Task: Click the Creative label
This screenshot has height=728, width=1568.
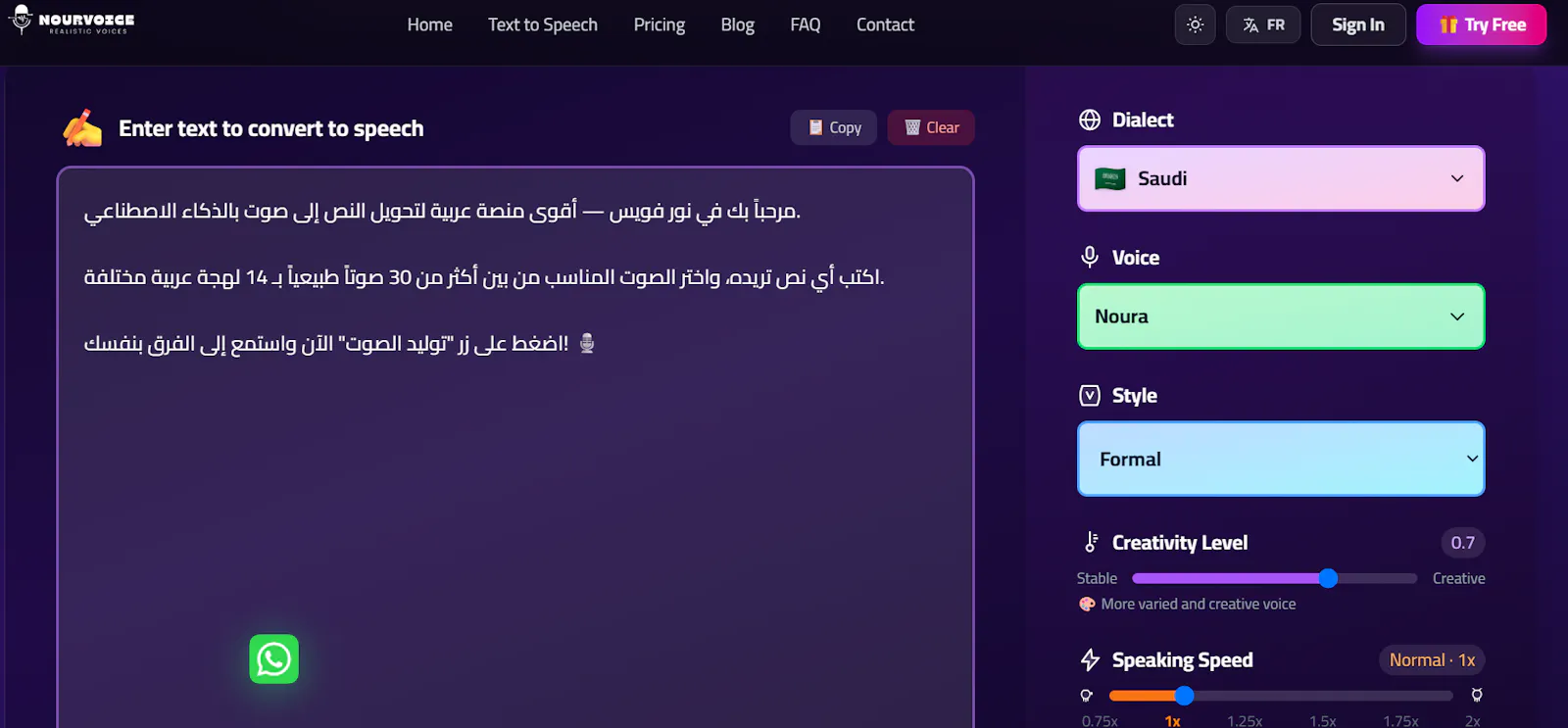Action: click(1458, 578)
